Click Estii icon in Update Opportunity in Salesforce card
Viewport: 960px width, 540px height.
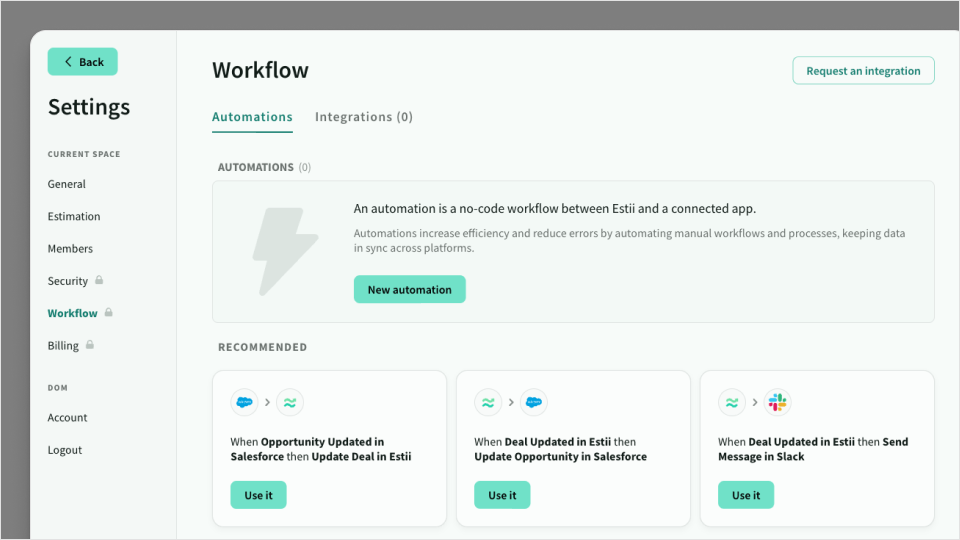click(488, 402)
